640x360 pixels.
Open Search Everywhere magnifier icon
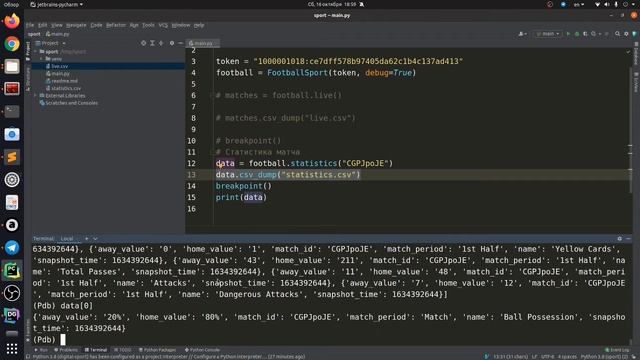(x=618, y=34)
